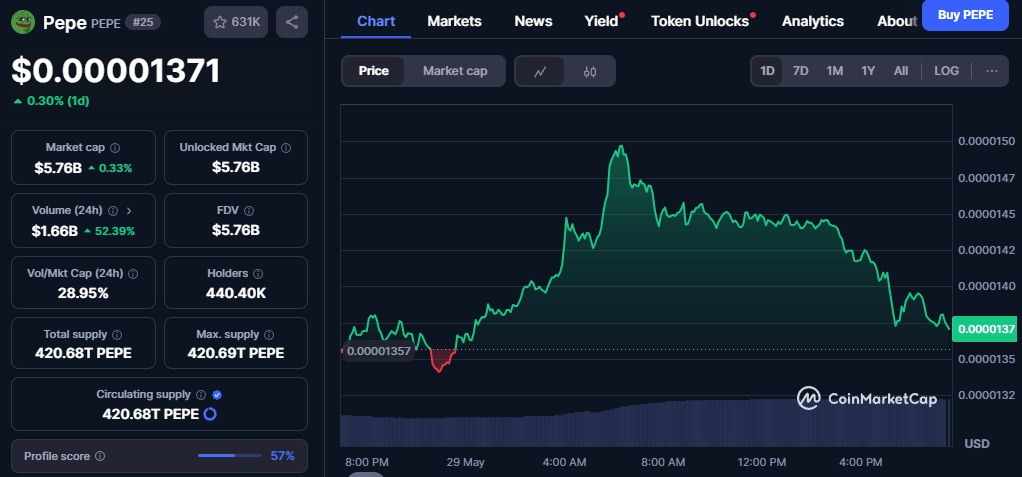This screenshot has height=477, width=1022.
Task: Show Max. supply info icon
Action: [x=270, y=335]
